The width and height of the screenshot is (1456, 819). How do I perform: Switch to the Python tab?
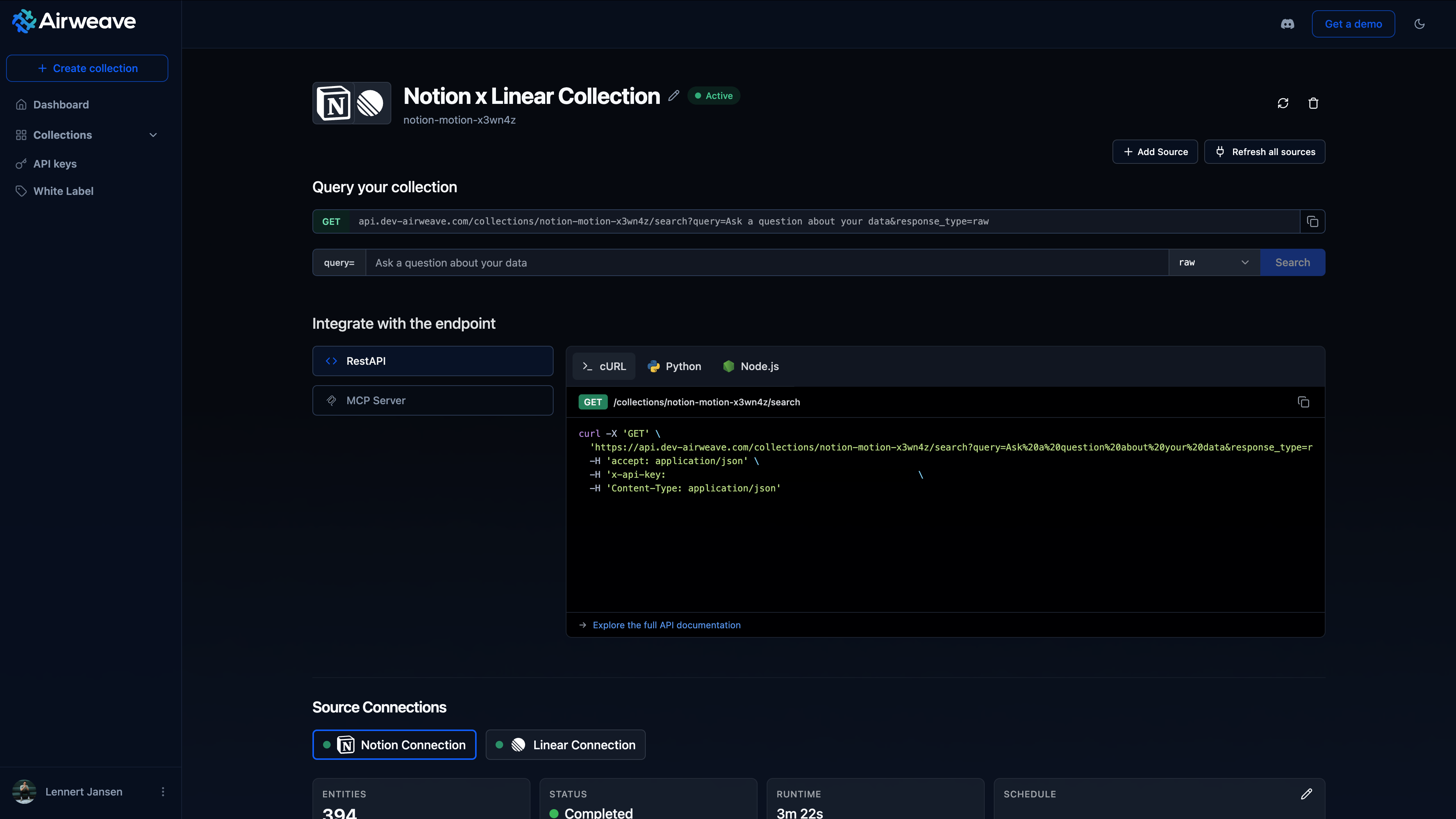point(674,366)
